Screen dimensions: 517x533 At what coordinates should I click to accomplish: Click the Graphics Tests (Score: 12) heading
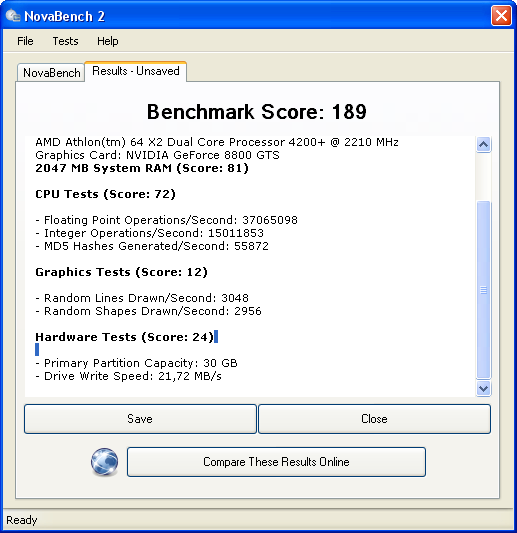(x=121, y=272)
